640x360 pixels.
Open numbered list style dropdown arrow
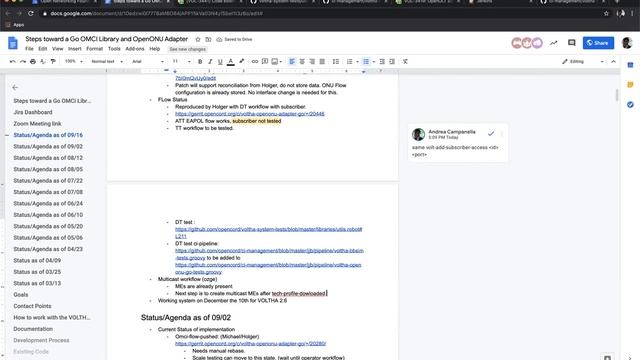click(x=357, y=62)
